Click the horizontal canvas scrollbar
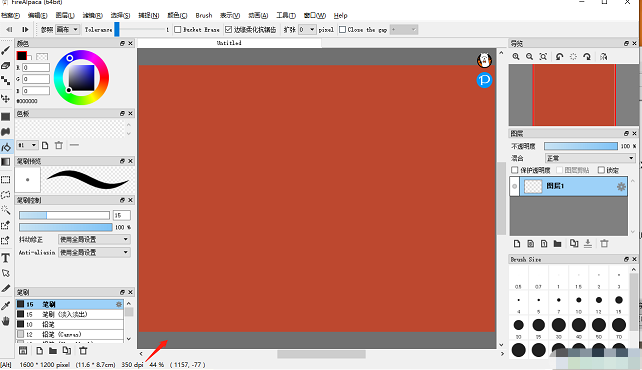 coord(321,354)
